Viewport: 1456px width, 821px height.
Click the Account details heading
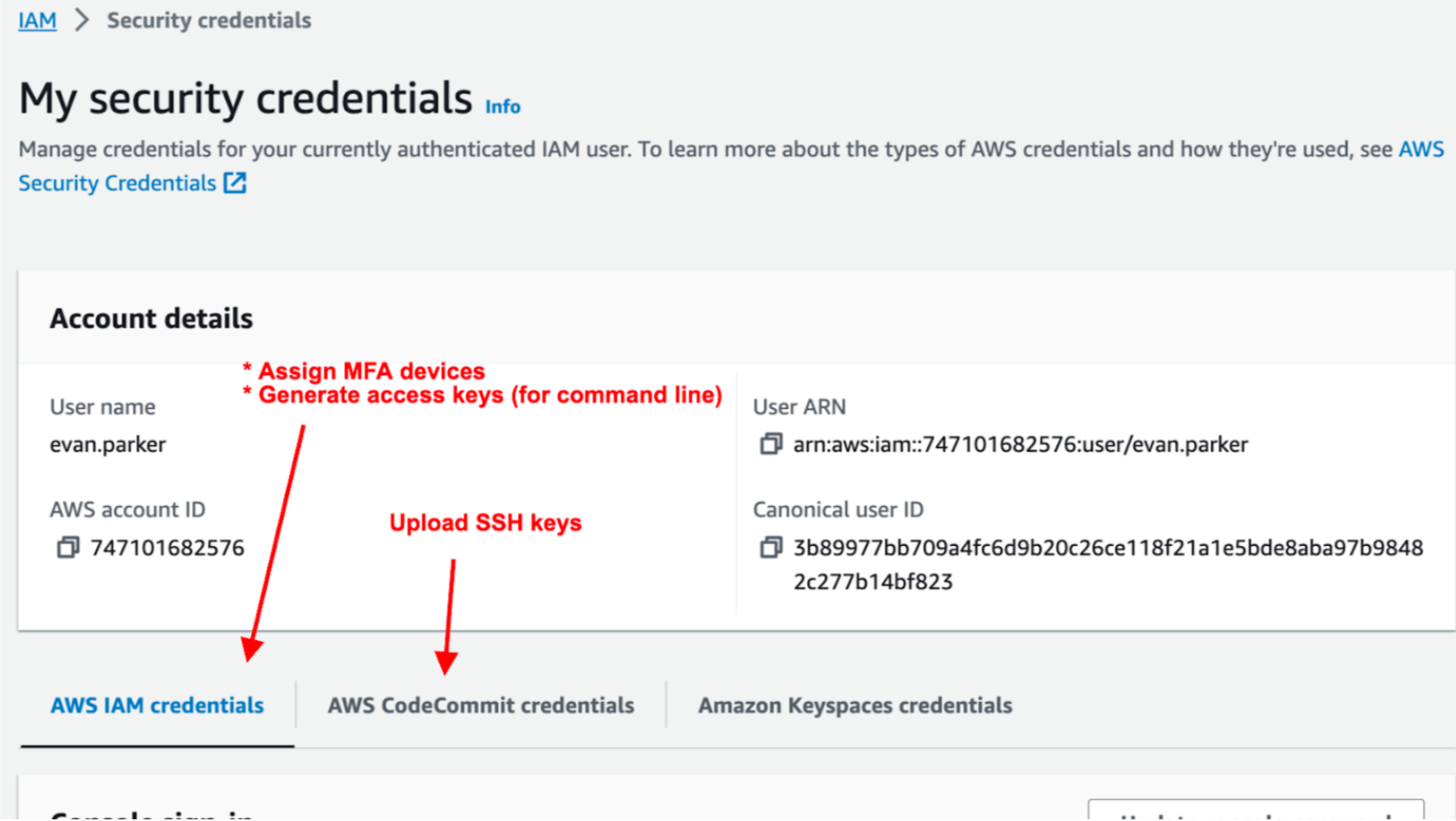[x=151, y=319]
